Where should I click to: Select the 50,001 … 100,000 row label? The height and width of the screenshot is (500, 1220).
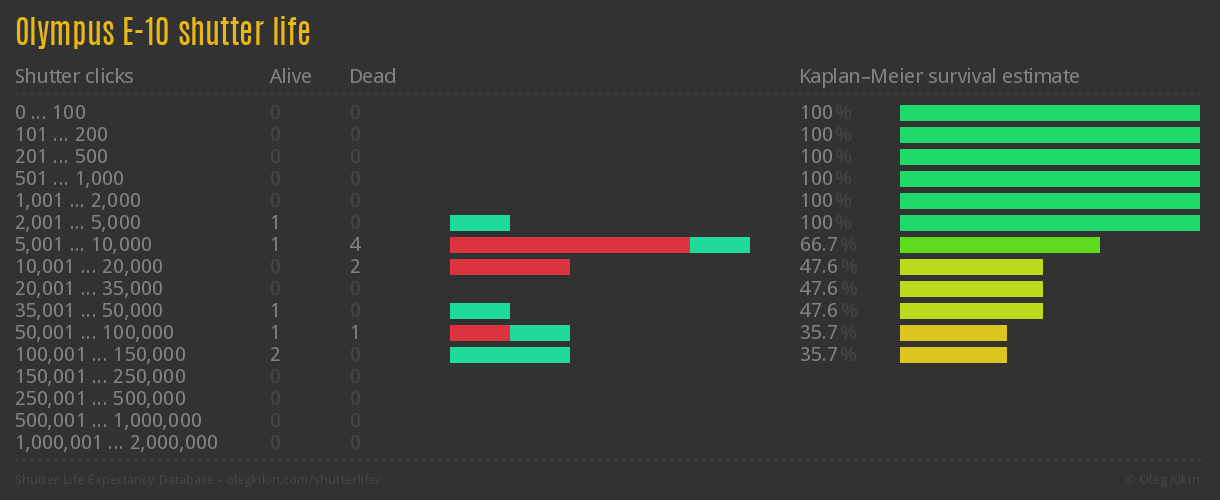pyautogui.click(x=94, y=333)
